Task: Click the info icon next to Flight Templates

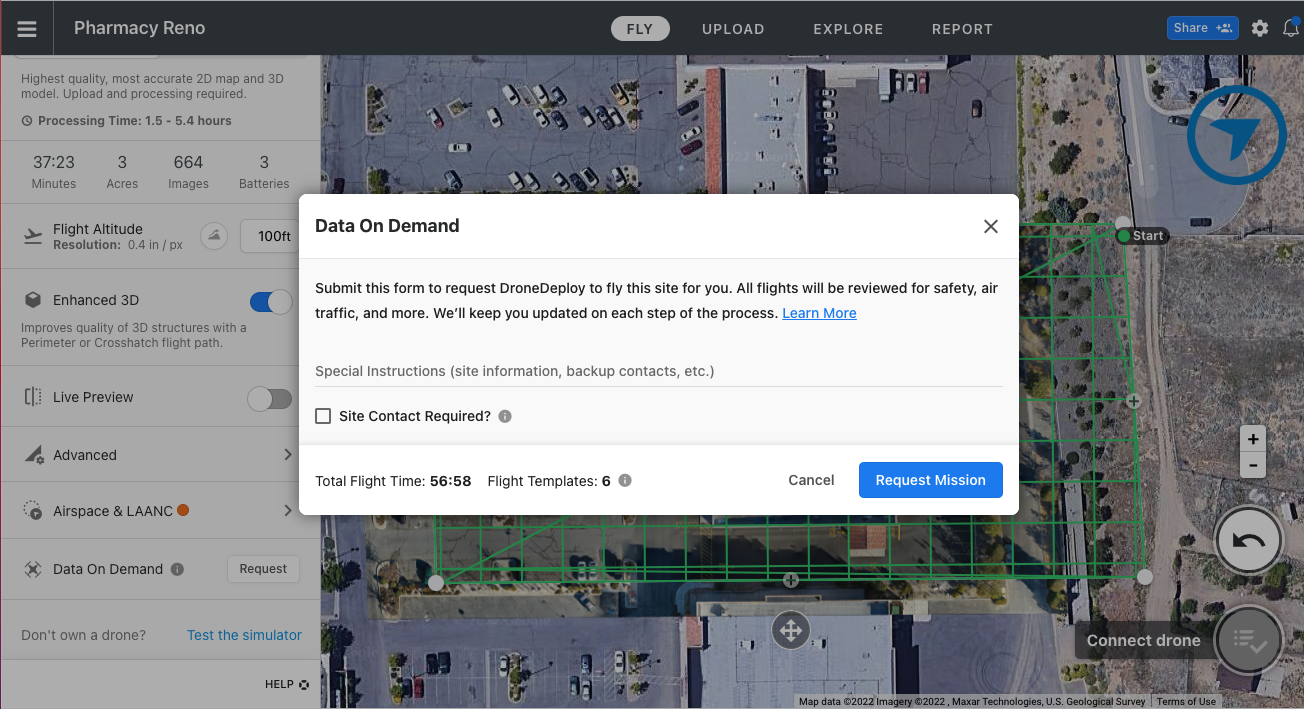Action: point(625,480)
